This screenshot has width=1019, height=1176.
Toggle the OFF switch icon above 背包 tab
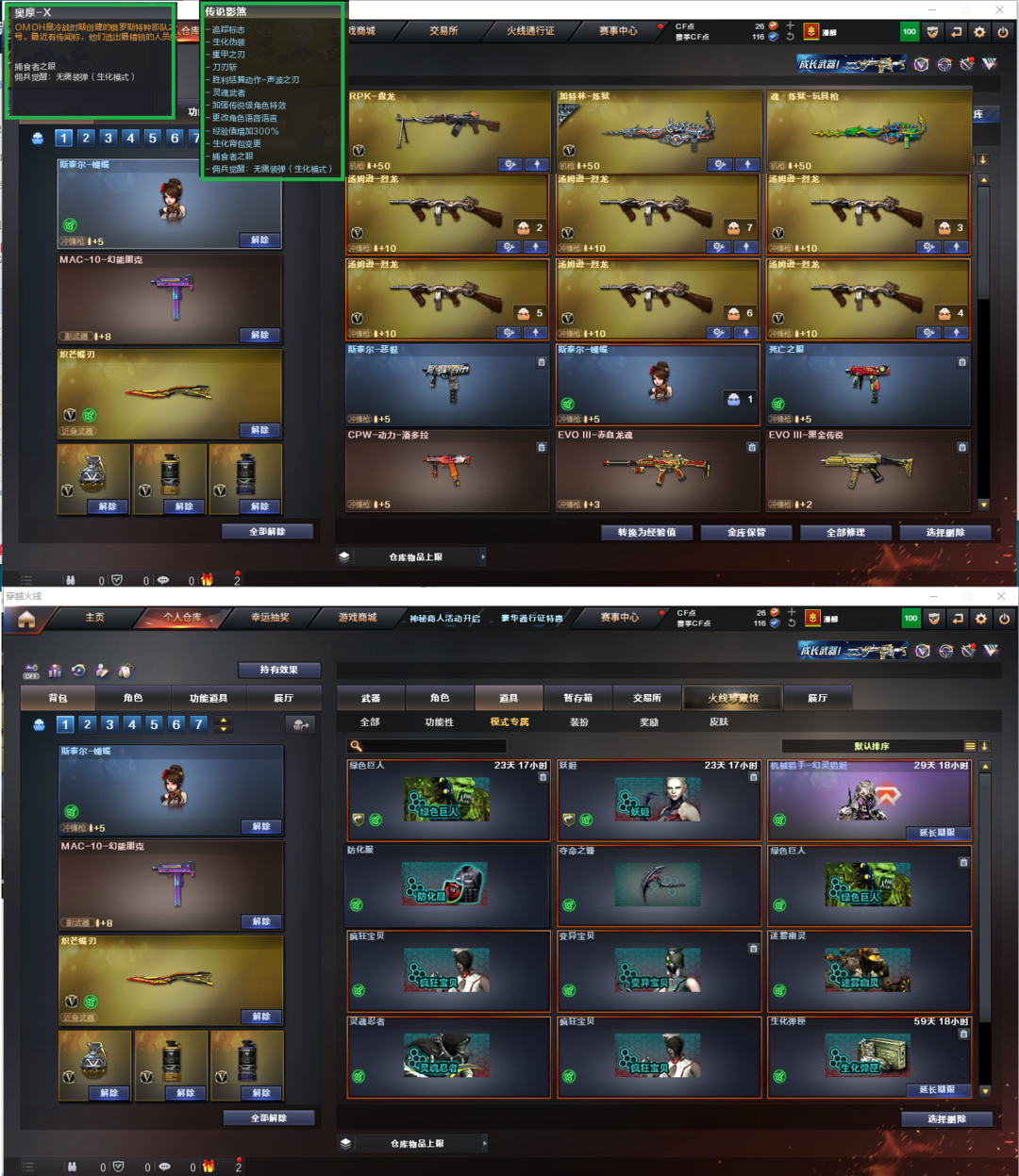(31, 671)
